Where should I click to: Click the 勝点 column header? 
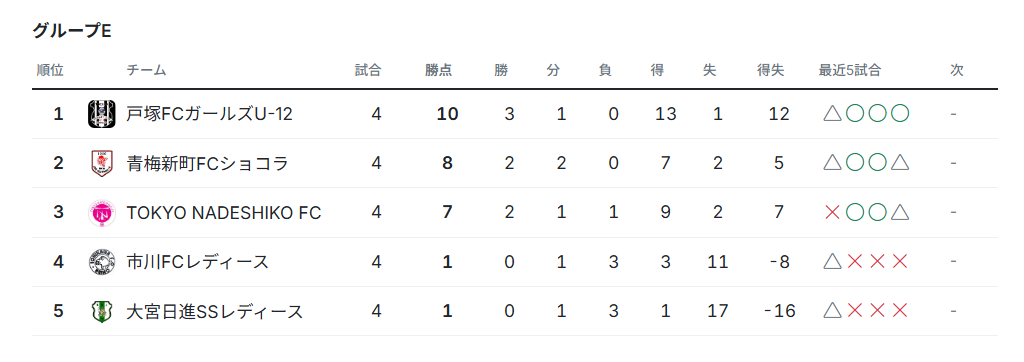(x=438, y=71)
